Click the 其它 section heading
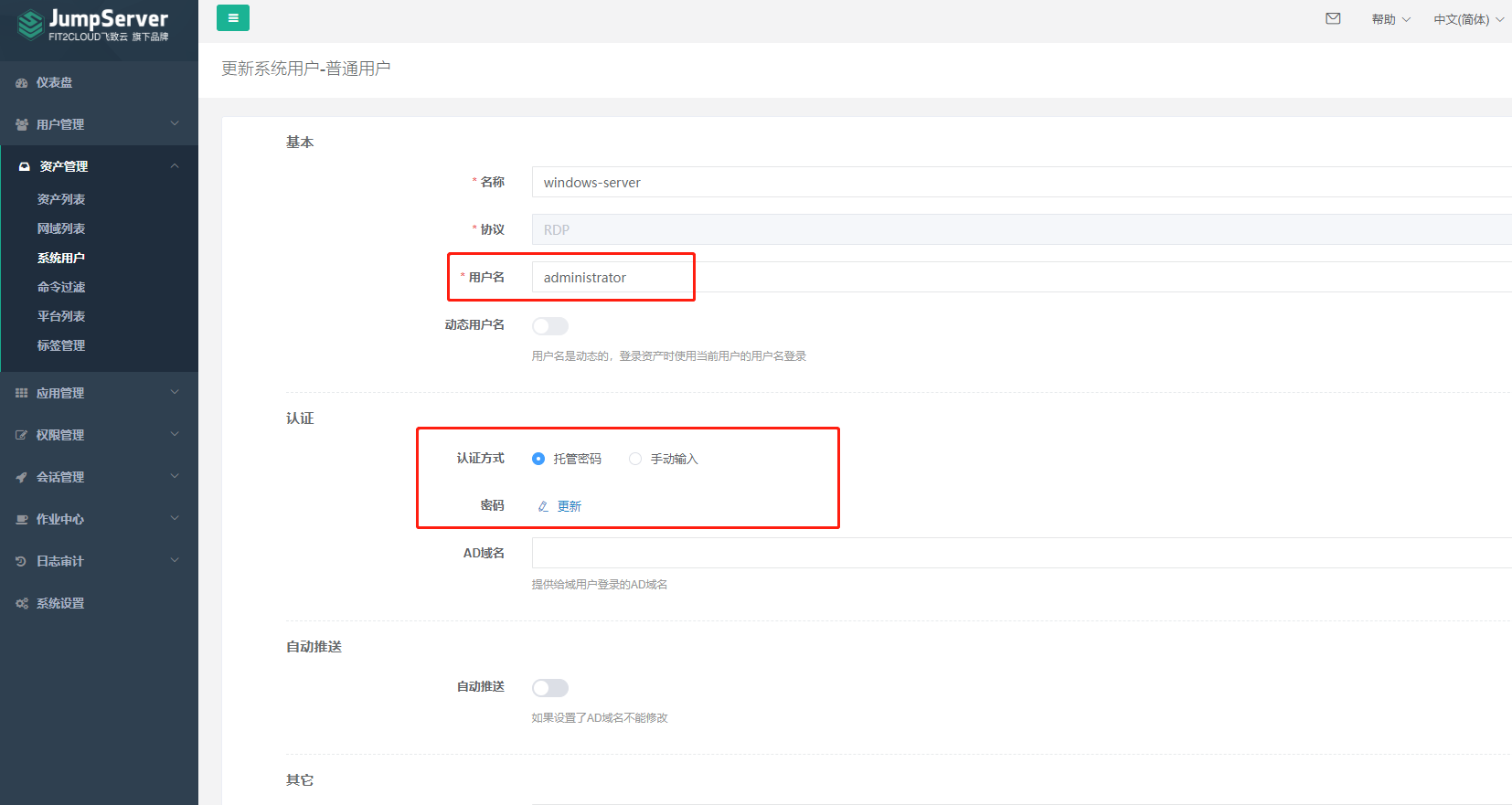Viewport: 1512px width, 805px height. (x=300, y=779)
